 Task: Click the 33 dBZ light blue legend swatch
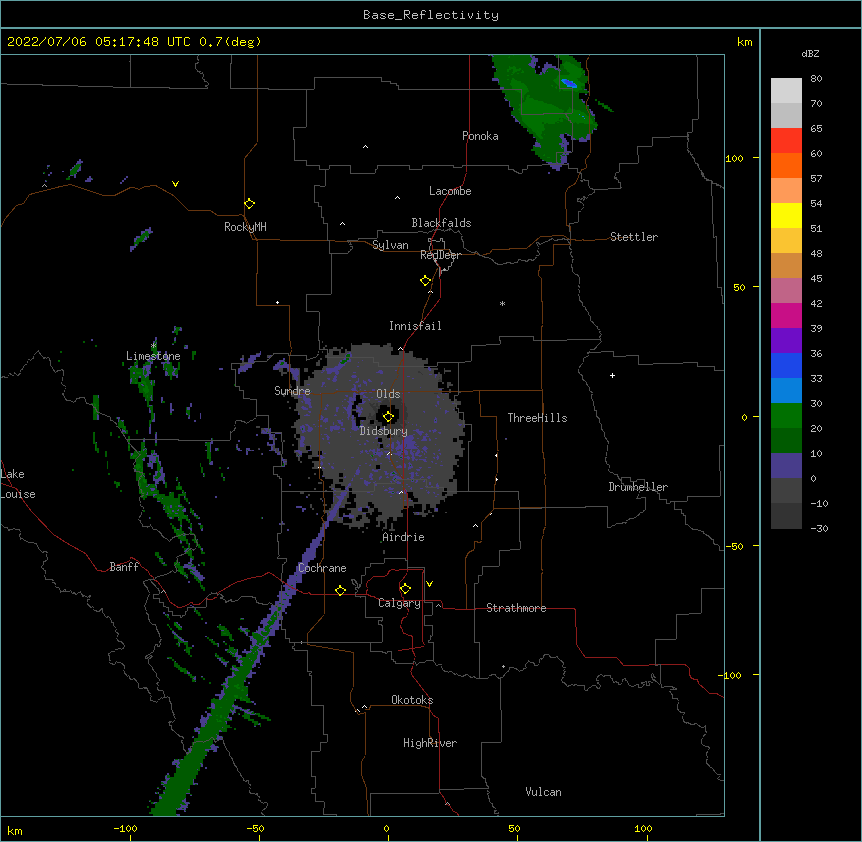coord(786,390)
